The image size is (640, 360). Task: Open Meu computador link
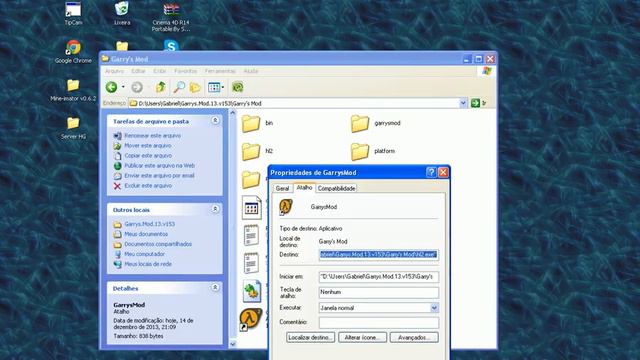(x=144, y=254)
